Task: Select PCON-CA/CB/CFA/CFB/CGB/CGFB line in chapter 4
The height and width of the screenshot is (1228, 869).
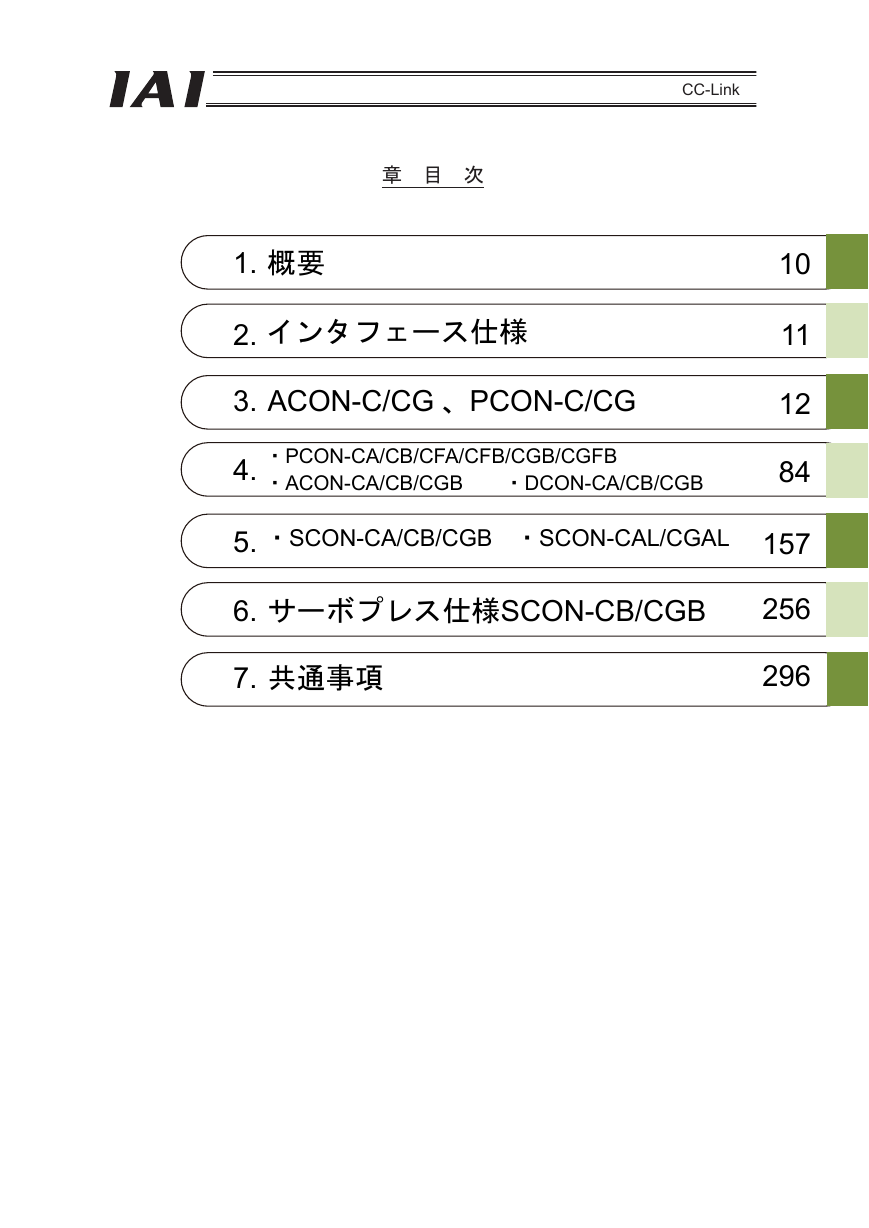Action: [445, 457]
